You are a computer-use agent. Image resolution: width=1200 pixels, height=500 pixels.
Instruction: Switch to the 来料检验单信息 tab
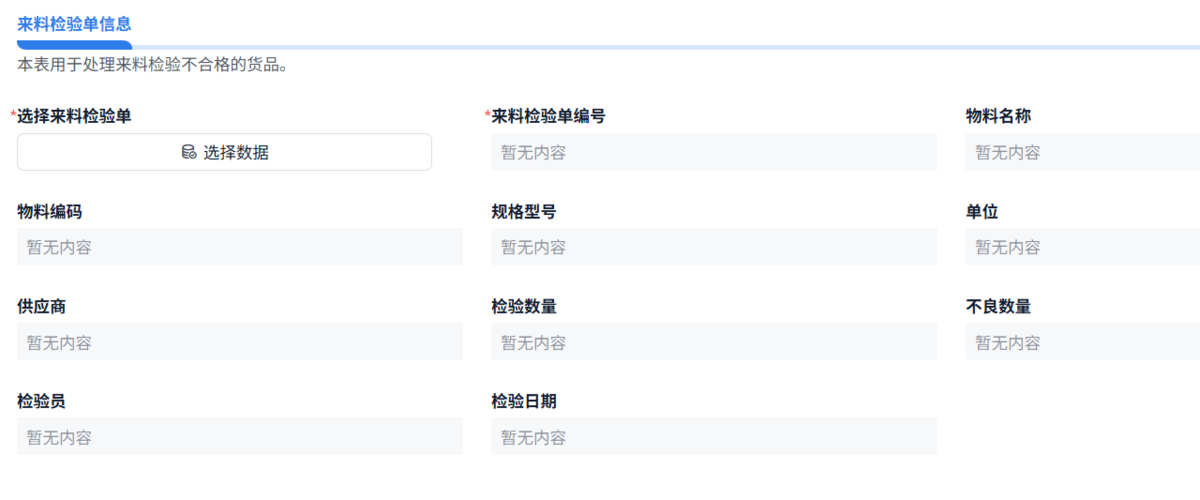[x=74, y=23]
